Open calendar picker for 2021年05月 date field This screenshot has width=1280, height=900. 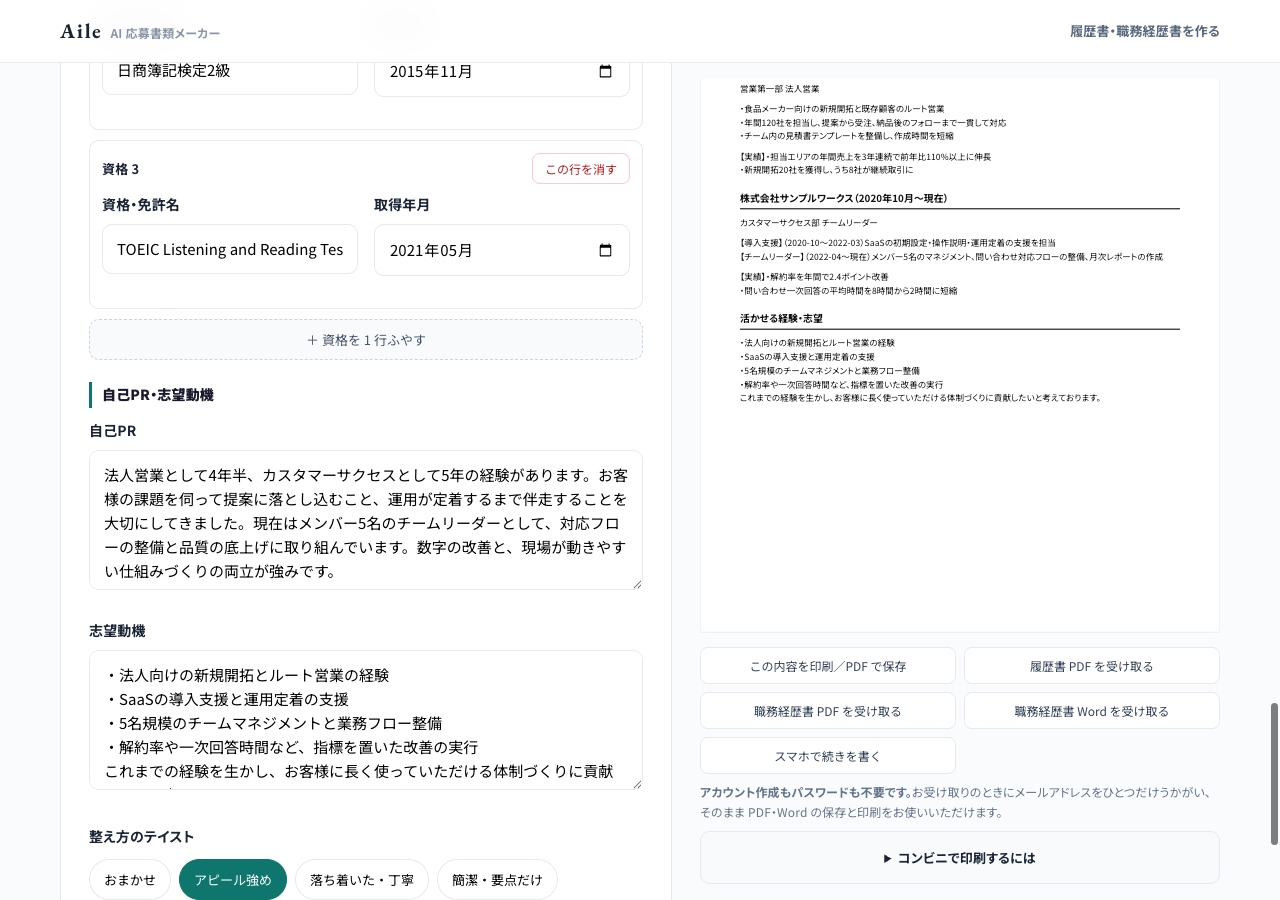[605, 250]
